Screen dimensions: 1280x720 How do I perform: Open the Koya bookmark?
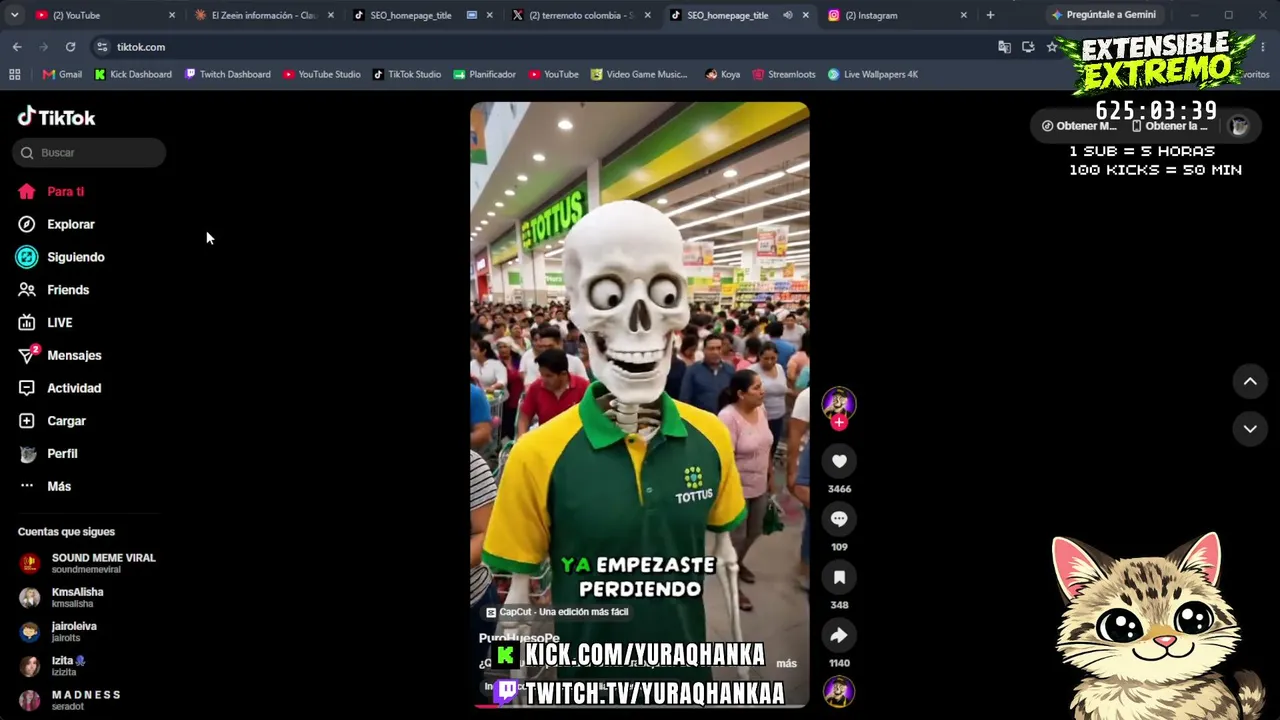pos(723,74)
